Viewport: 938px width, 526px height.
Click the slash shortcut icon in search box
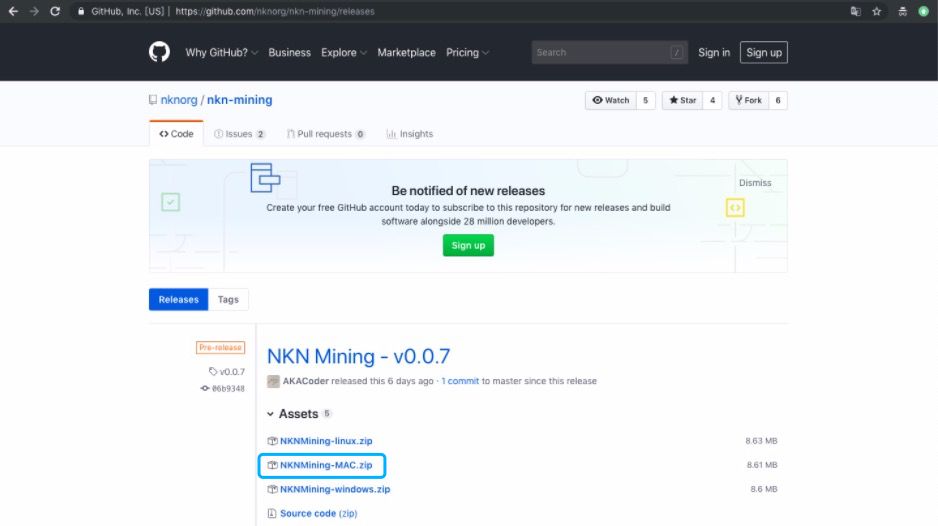(677, 53)
